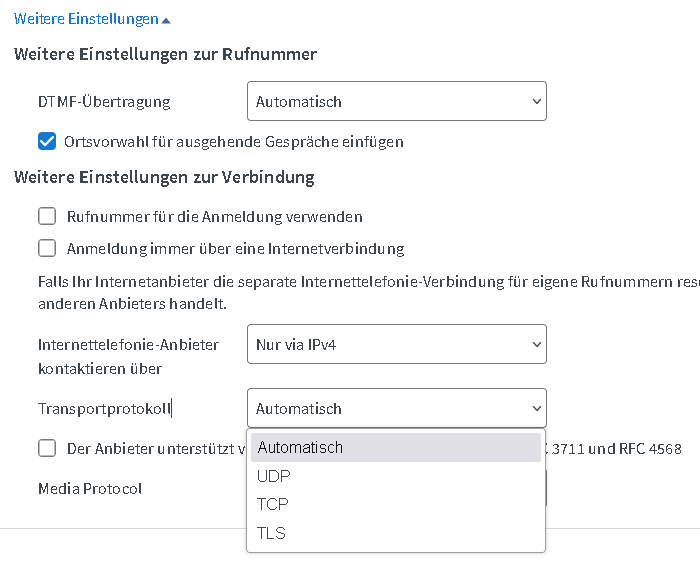Viewport: 700px width, 563px height.
Task: Click the label text Ortsvorwahl für ausgehende Gespräche einfügen
Action: pyautogui.click(x=235, y=141)
